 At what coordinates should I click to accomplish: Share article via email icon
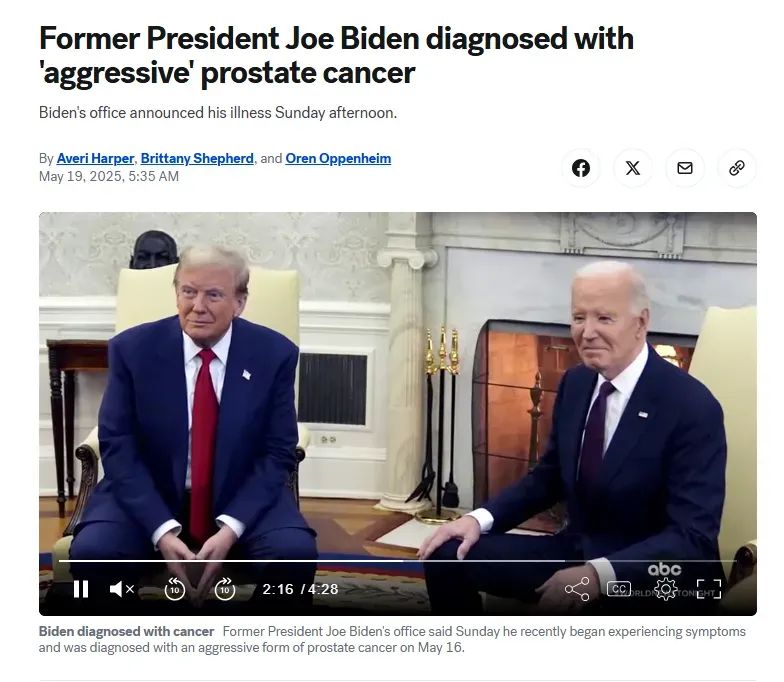(684, 168)
